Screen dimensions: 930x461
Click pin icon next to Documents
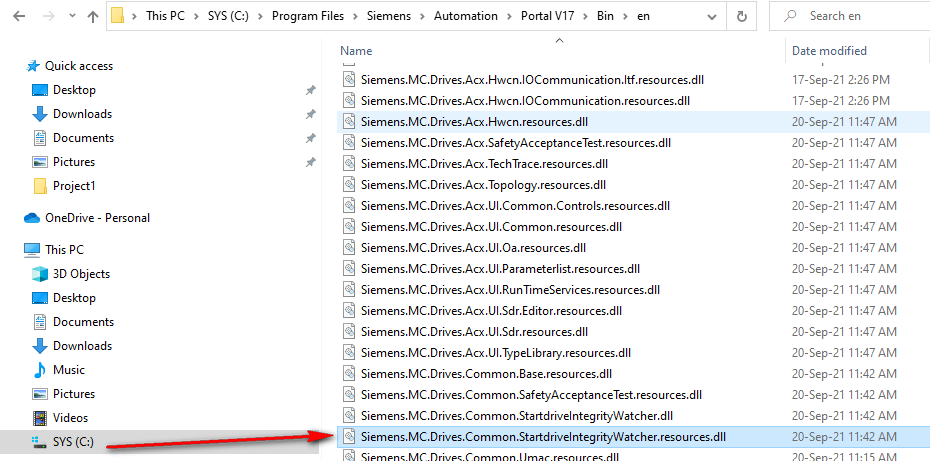click(310, 138)
